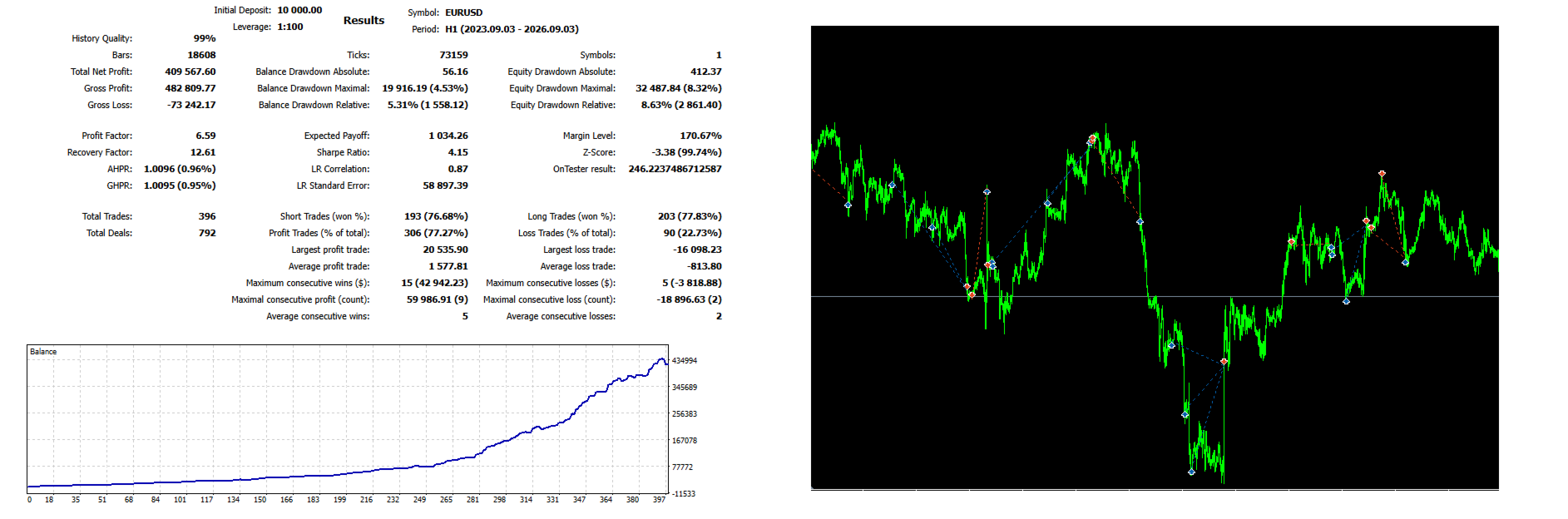The height and width of the screenshot is (519, 1568).
Task: Select the Leverage value 1:100
Action: click(290, 27)
